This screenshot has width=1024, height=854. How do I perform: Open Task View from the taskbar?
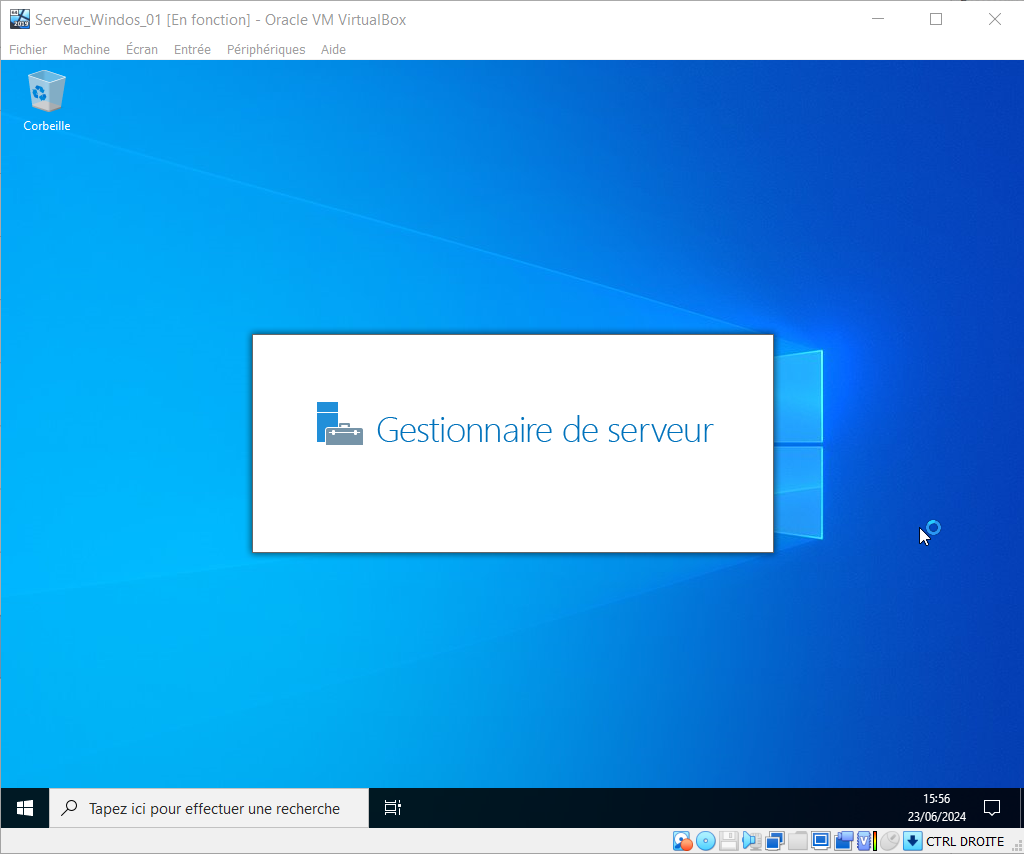click(x=393, y=808)
